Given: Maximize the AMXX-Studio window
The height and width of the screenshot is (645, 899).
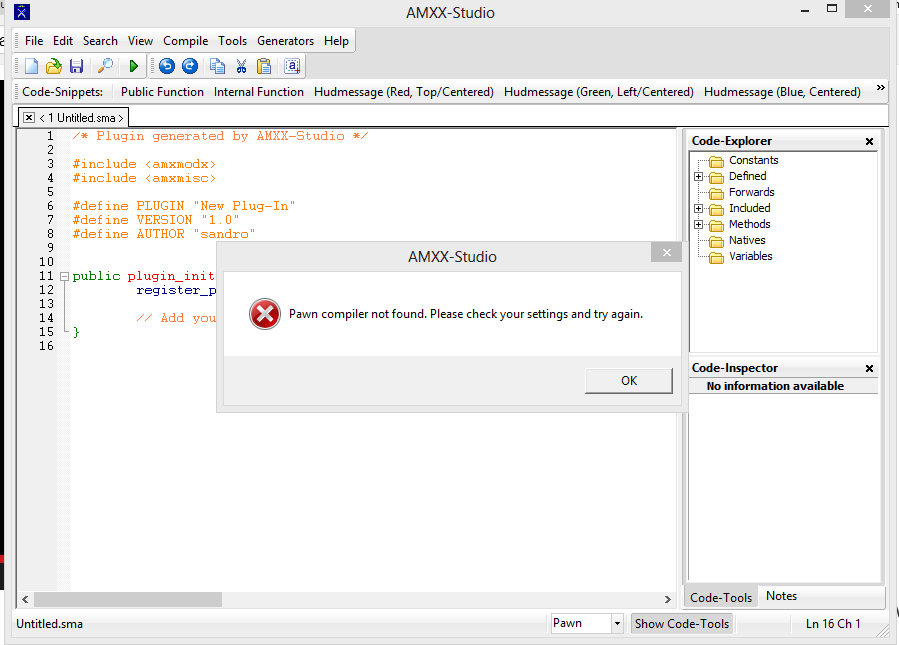Looking at the screenshot, I should pyautogui.click(x=831, y=9).
